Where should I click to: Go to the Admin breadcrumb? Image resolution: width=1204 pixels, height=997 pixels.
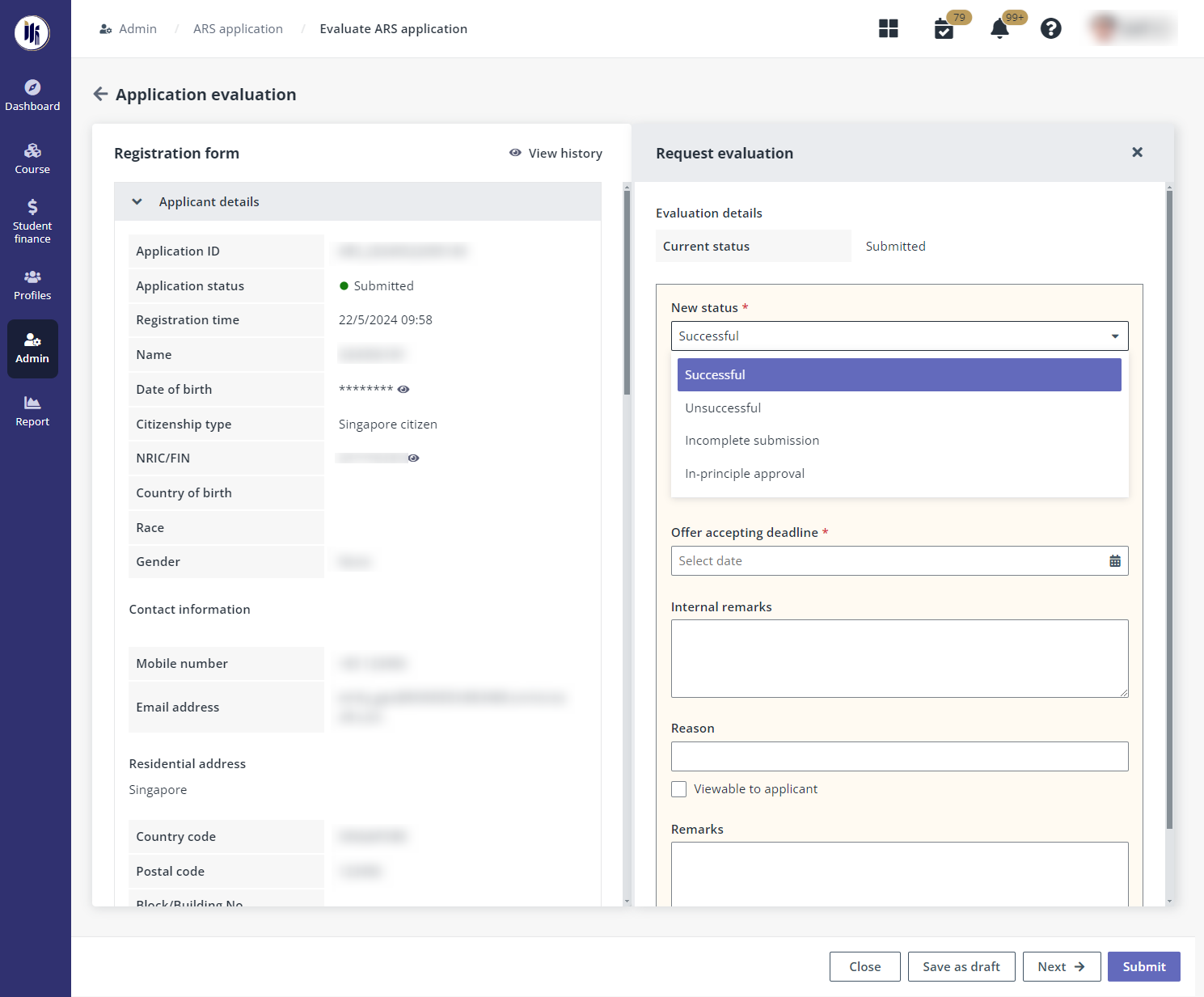pyautogui.click(x=129, y=29)
